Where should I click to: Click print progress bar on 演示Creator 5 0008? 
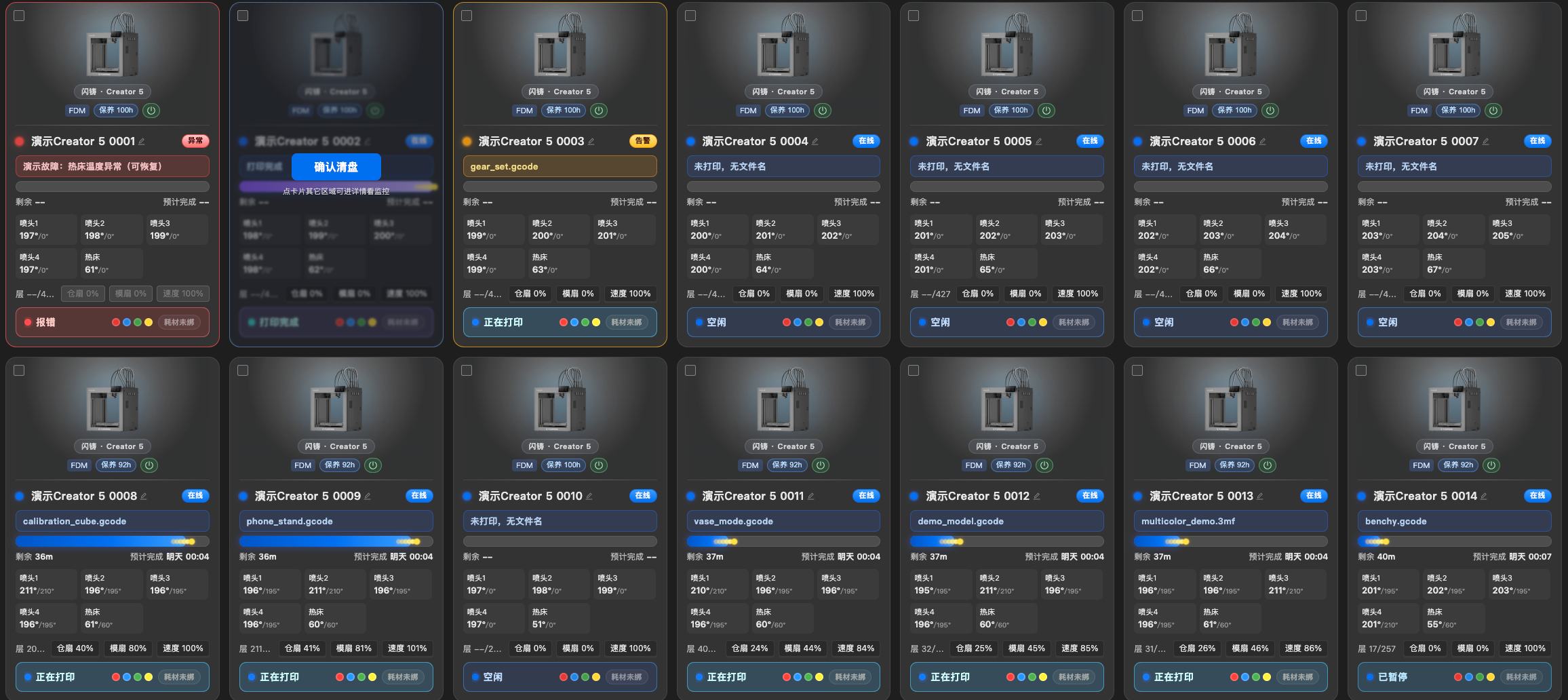pos(113,541)
